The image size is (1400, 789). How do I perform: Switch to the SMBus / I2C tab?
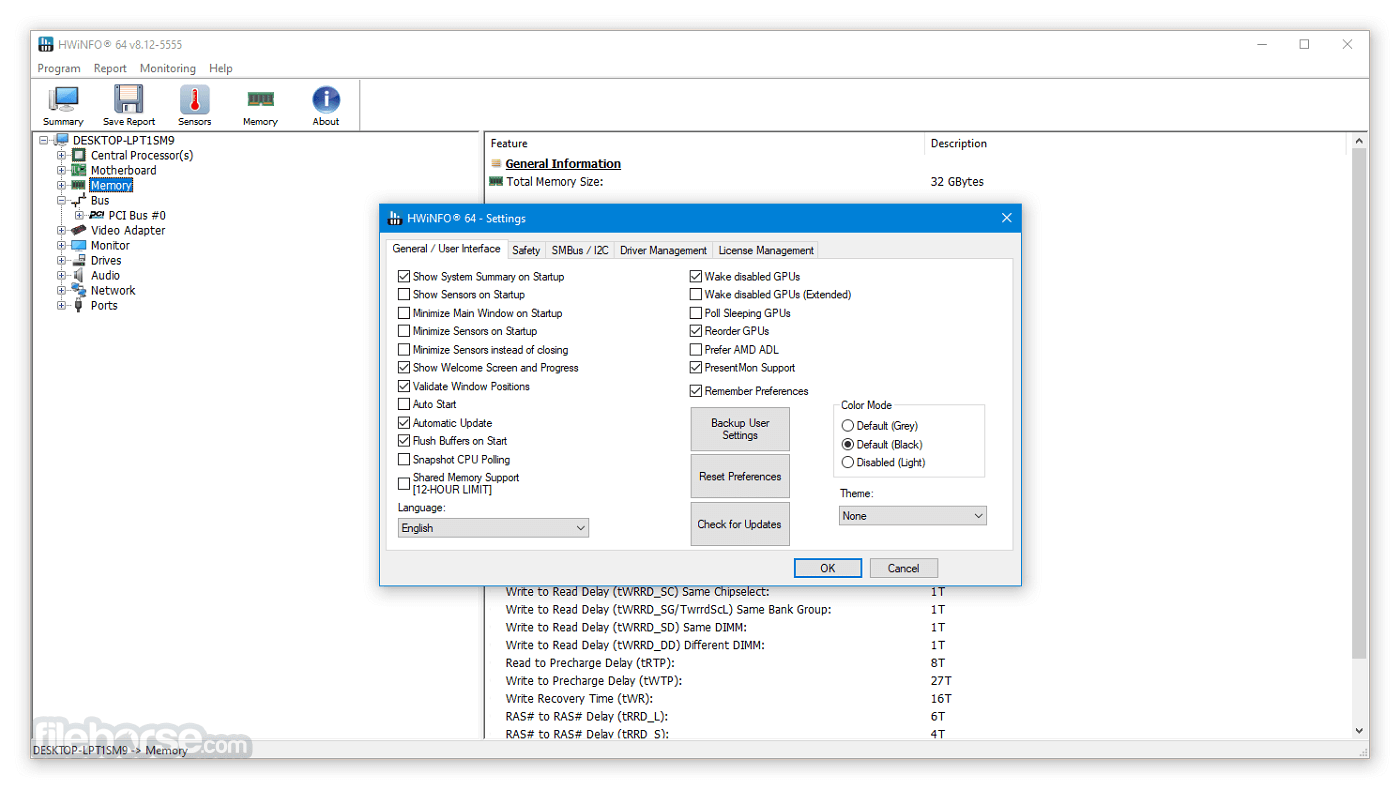click(x=580, y=250)
